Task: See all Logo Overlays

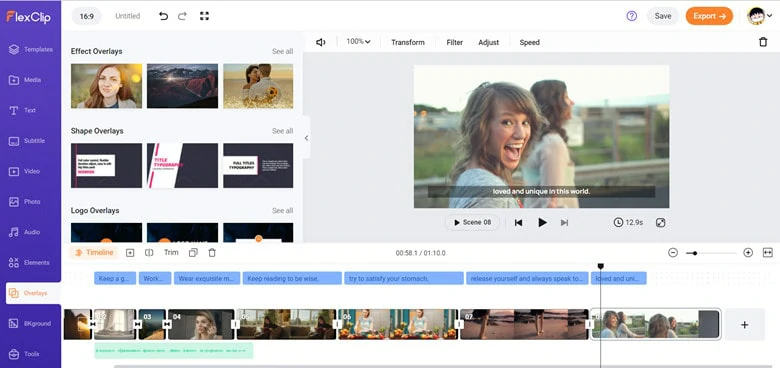Action: [283, 210]
